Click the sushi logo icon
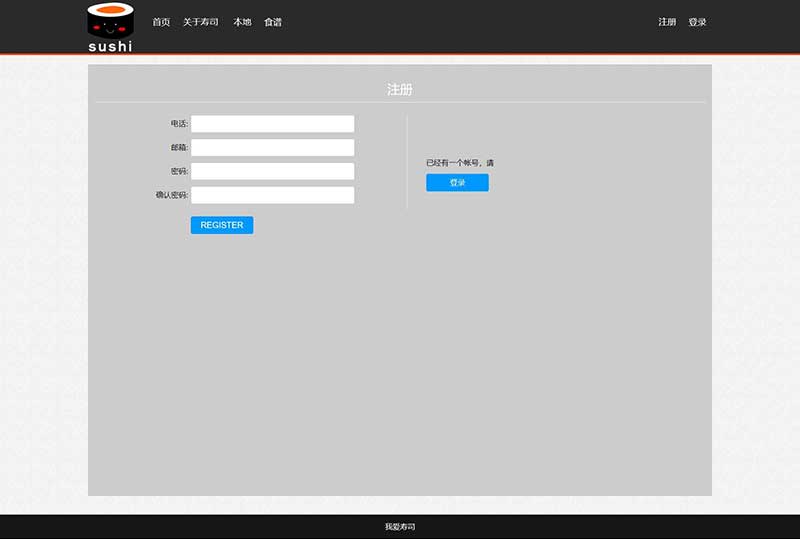800x539 pixels. (x=110, y=27)
